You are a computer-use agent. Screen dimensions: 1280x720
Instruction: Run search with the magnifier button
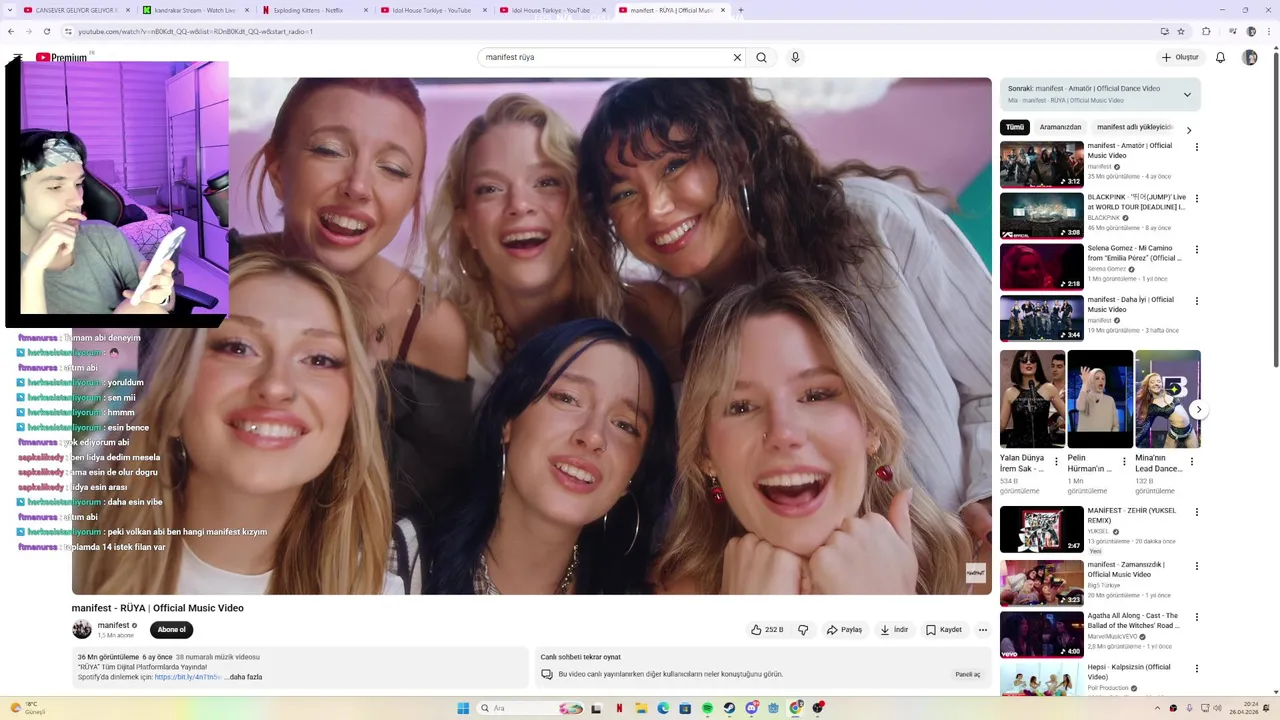pyautogui.click(x=762, y=57)
